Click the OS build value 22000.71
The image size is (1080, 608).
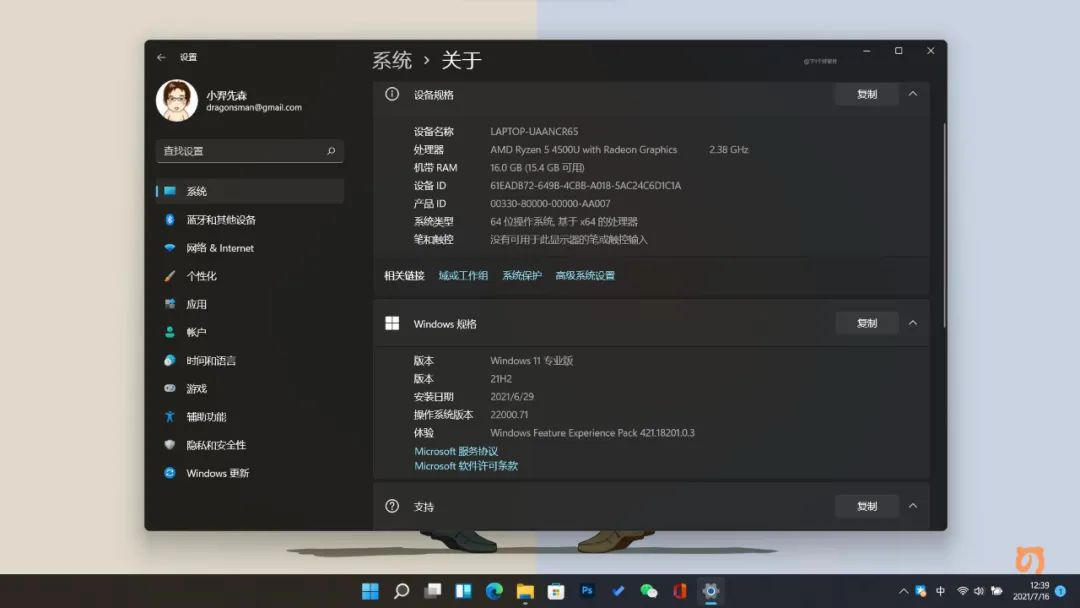509,415
